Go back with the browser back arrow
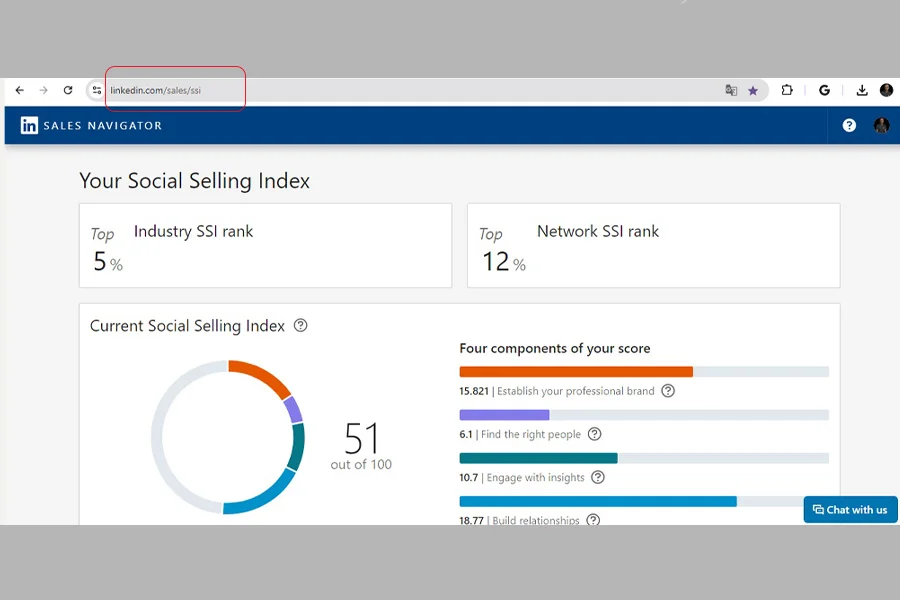This screenshot has width=900, height=600. pyautogui.click(x=20, y=90)
